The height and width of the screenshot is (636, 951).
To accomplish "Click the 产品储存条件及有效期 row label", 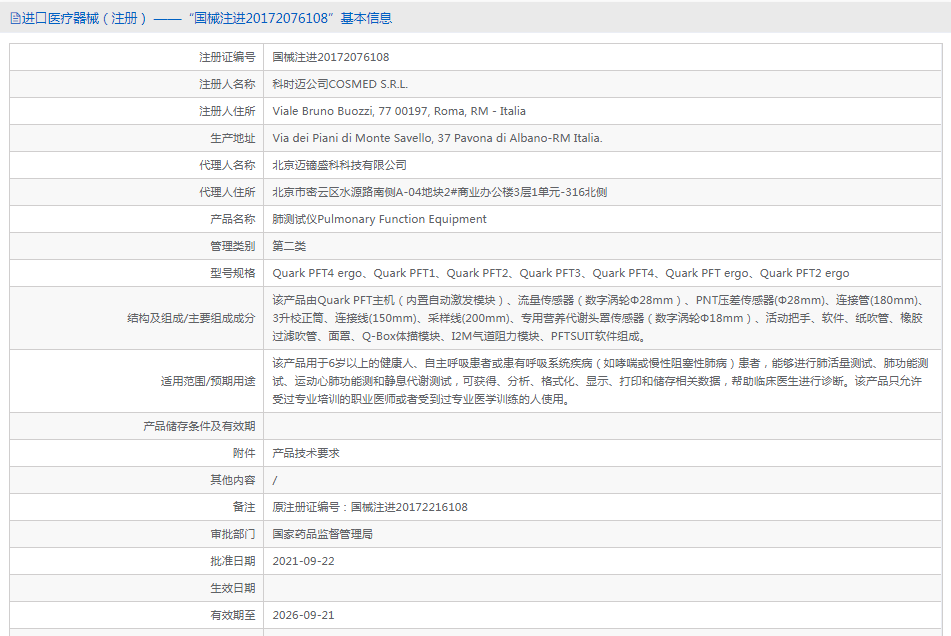I will click(199, 426).
